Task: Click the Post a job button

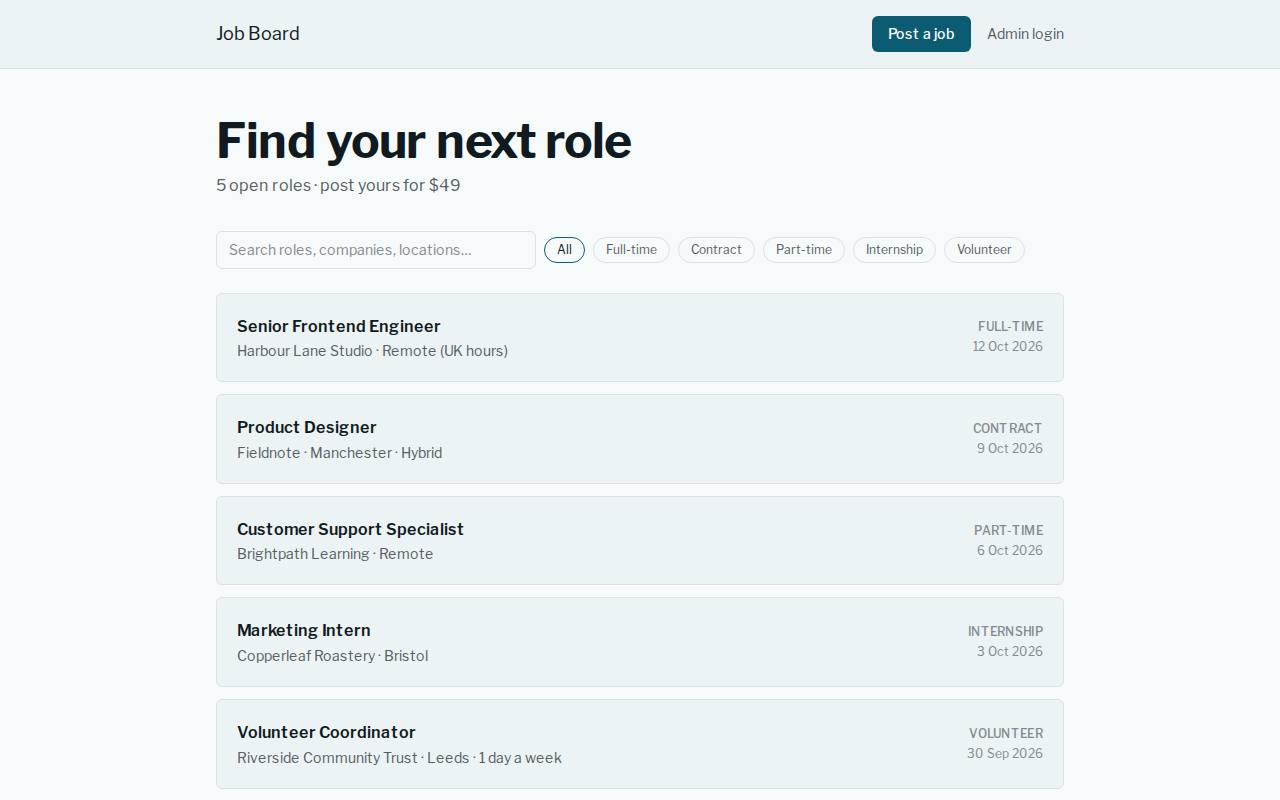Action: [921, 34]
